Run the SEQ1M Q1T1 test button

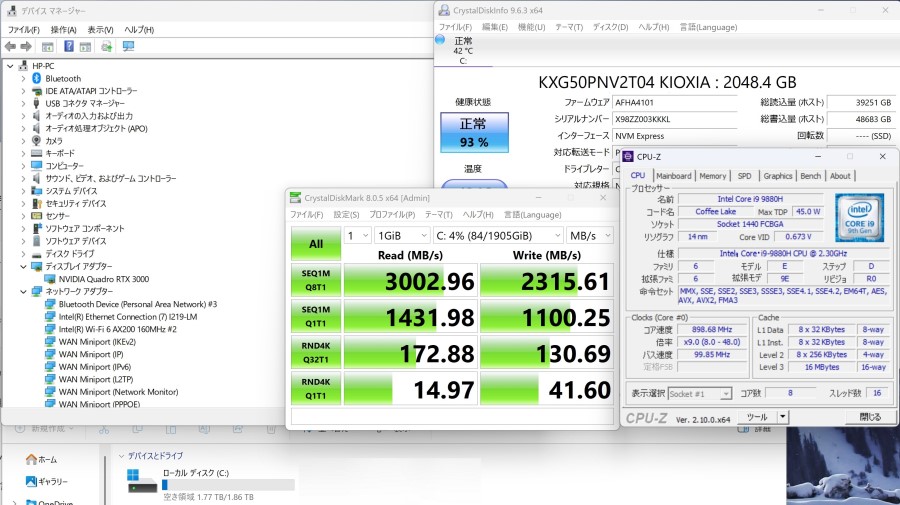(316, 316)
